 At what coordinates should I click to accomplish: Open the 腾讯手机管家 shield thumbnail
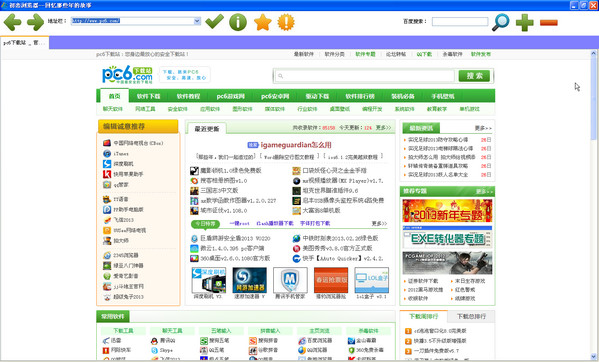pos(290,280)
